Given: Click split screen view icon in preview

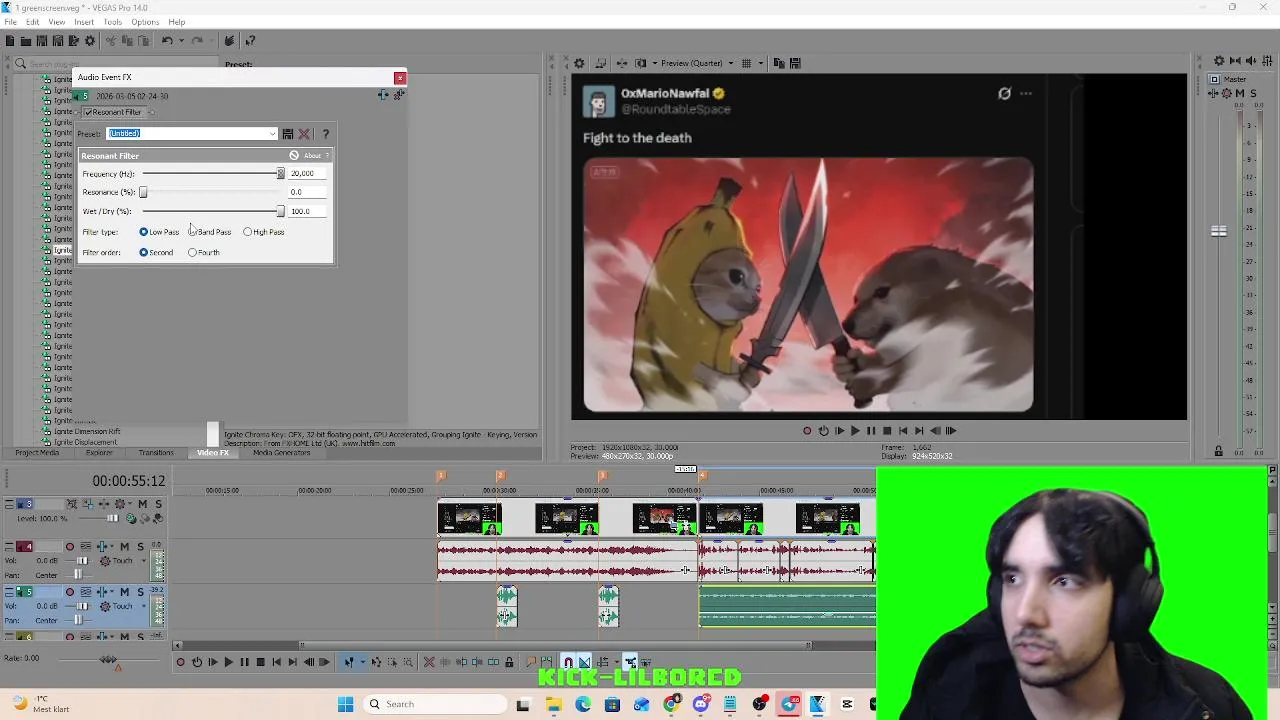Looking at the screenshot, I should 641,63.
